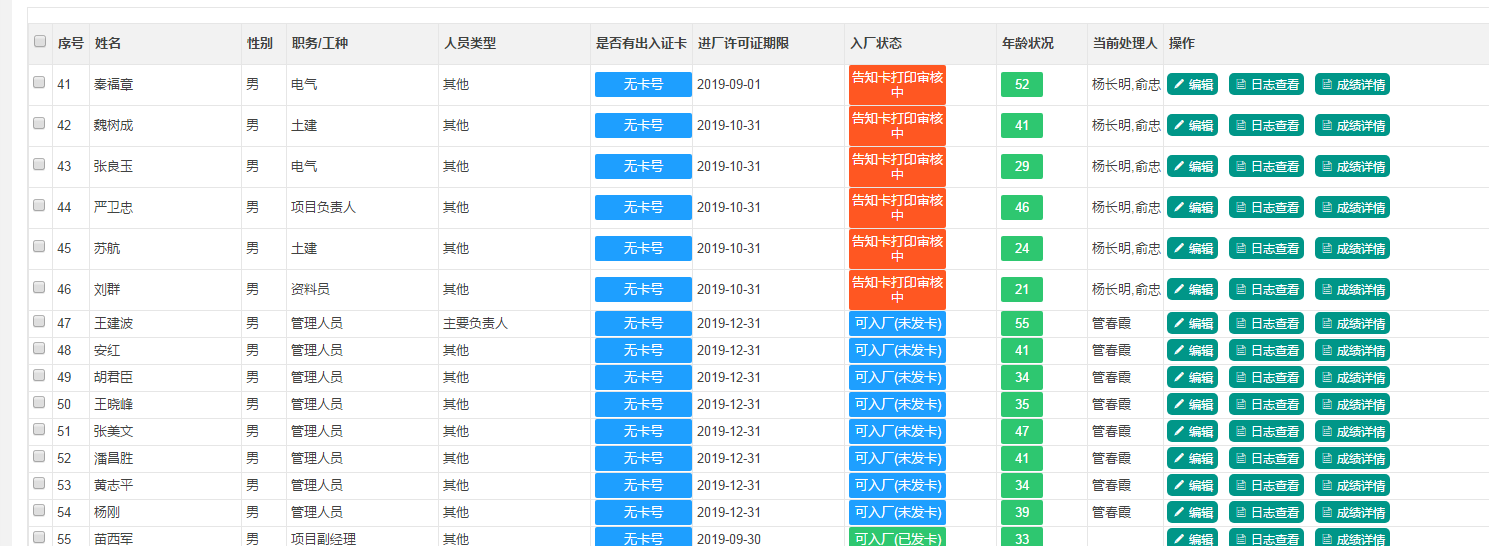Click 告知卡打印审核中 status for 魏树成
Image resolution: width=1489 pixels, height=546 pixels.
tap(897, 125)
